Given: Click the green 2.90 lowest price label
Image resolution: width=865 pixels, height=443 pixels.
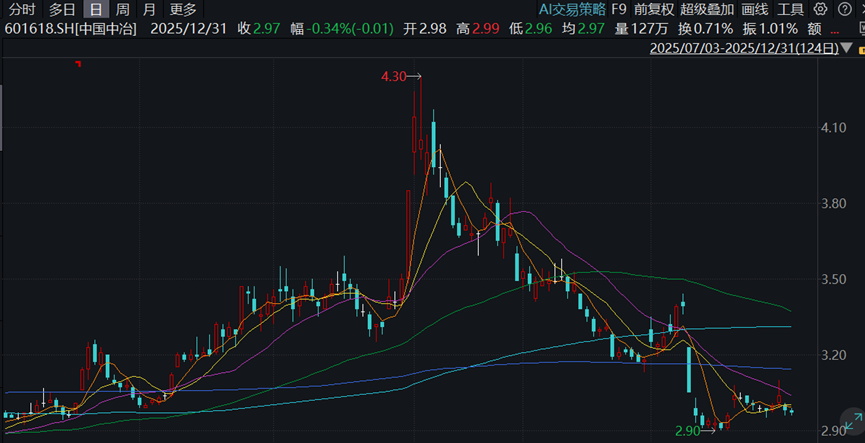Looking at the screenshot, I should (687, 431).
